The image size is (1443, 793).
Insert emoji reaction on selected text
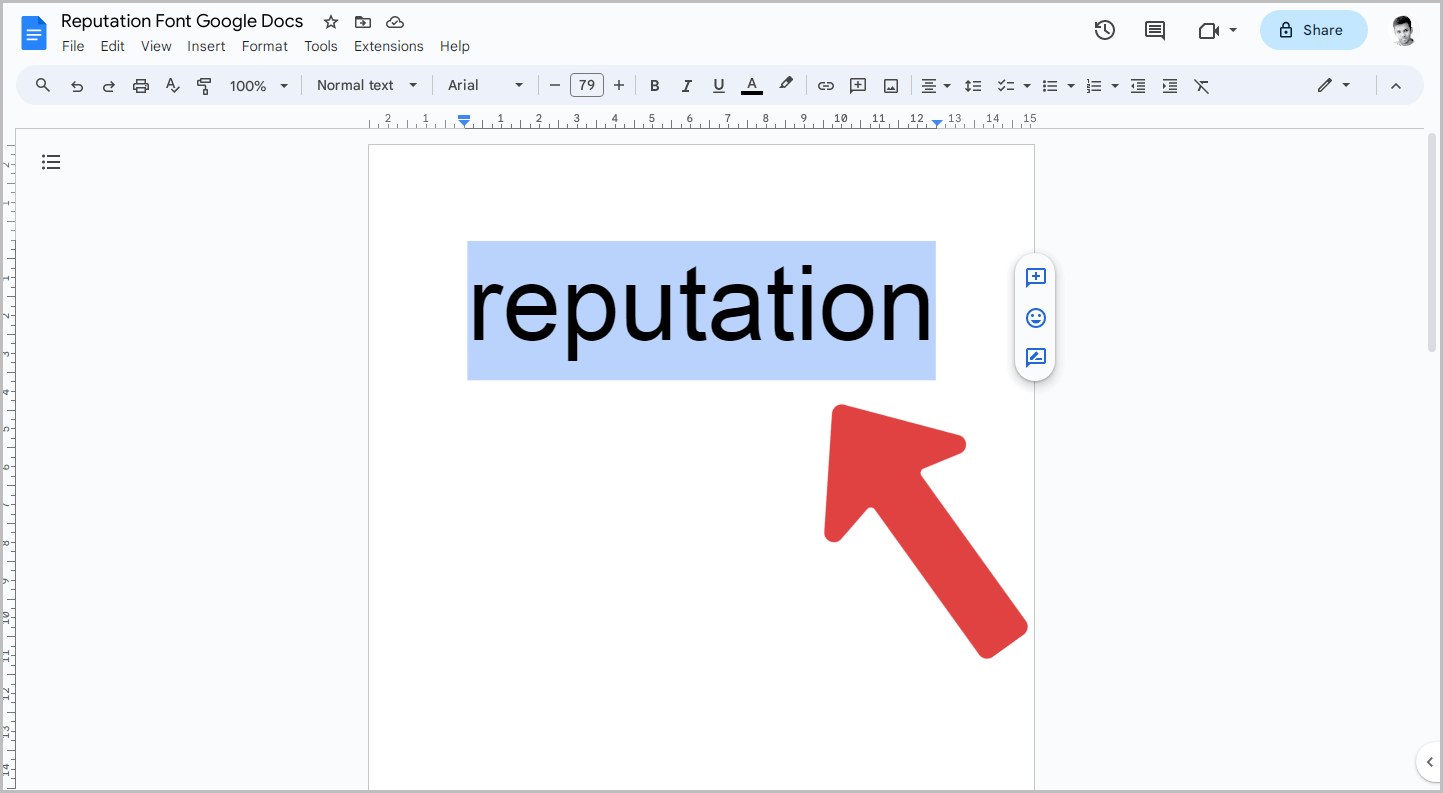coord(1035,317)
